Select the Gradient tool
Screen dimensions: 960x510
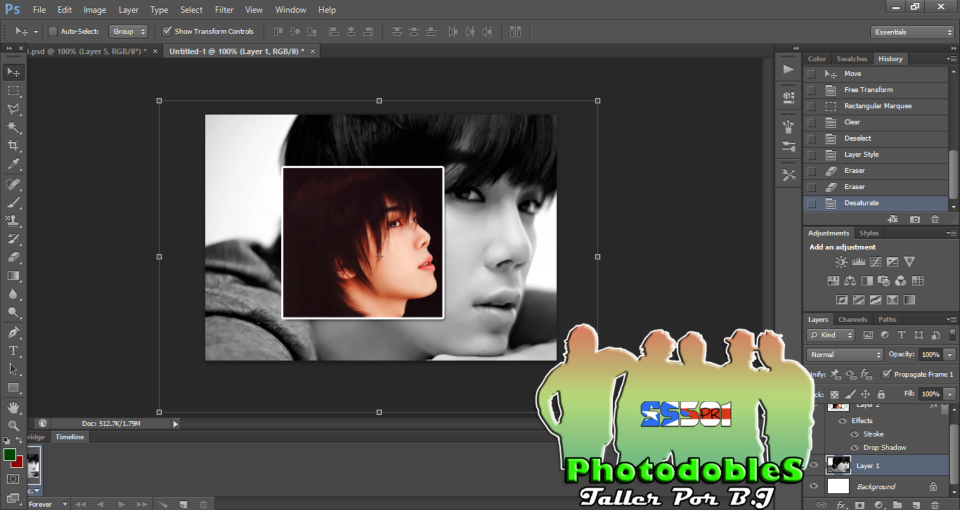pyautogui.click(x=13, y=276)
